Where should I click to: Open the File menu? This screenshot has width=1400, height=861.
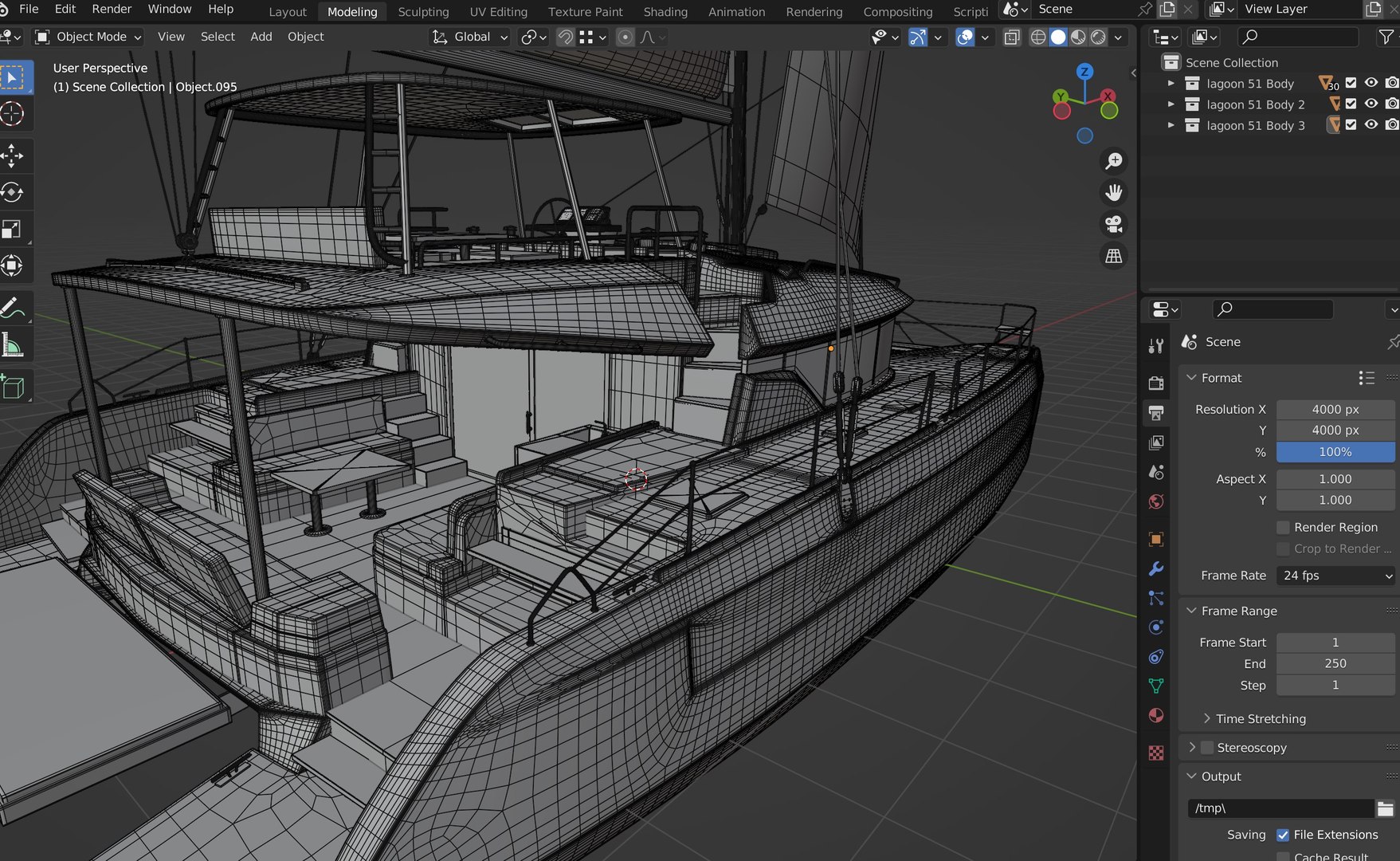[29, 9]
